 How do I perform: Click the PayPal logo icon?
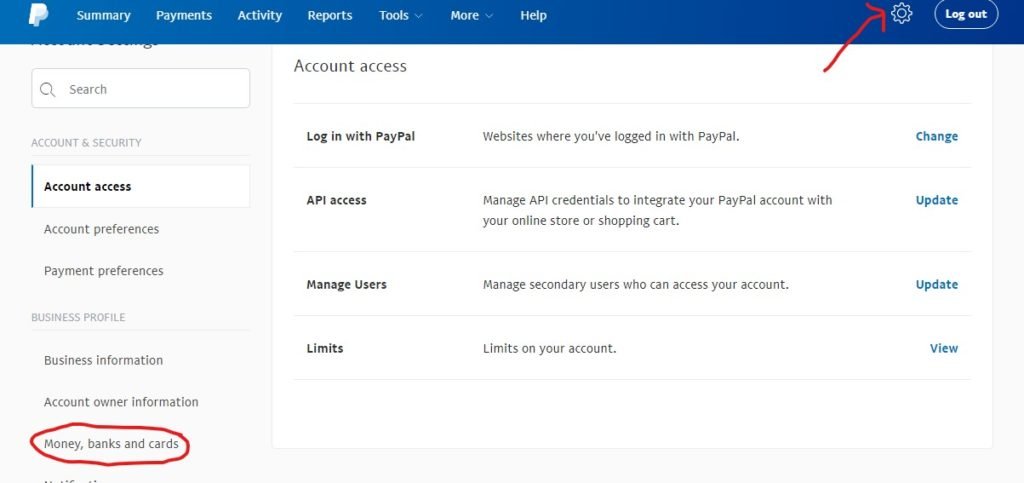(39, 14)
